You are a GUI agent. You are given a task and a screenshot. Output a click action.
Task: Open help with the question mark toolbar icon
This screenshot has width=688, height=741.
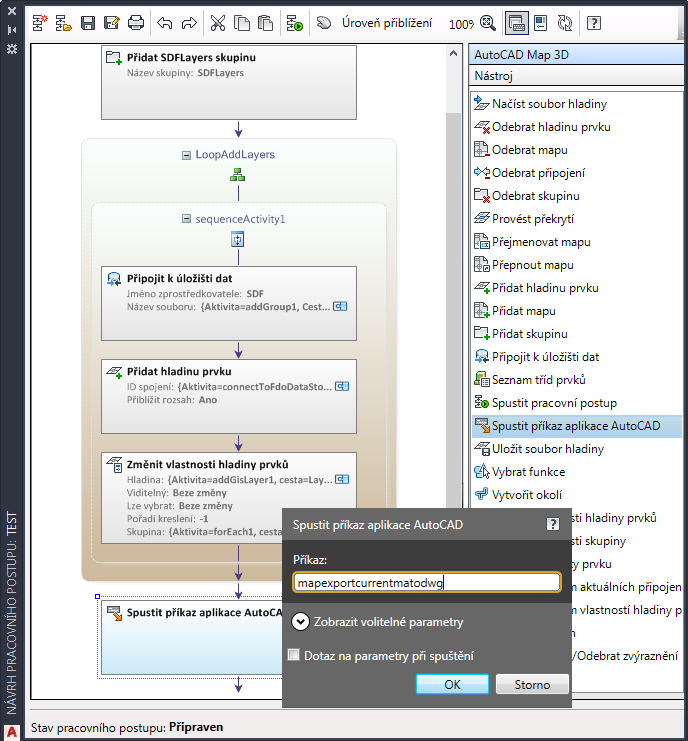(593, 23)
